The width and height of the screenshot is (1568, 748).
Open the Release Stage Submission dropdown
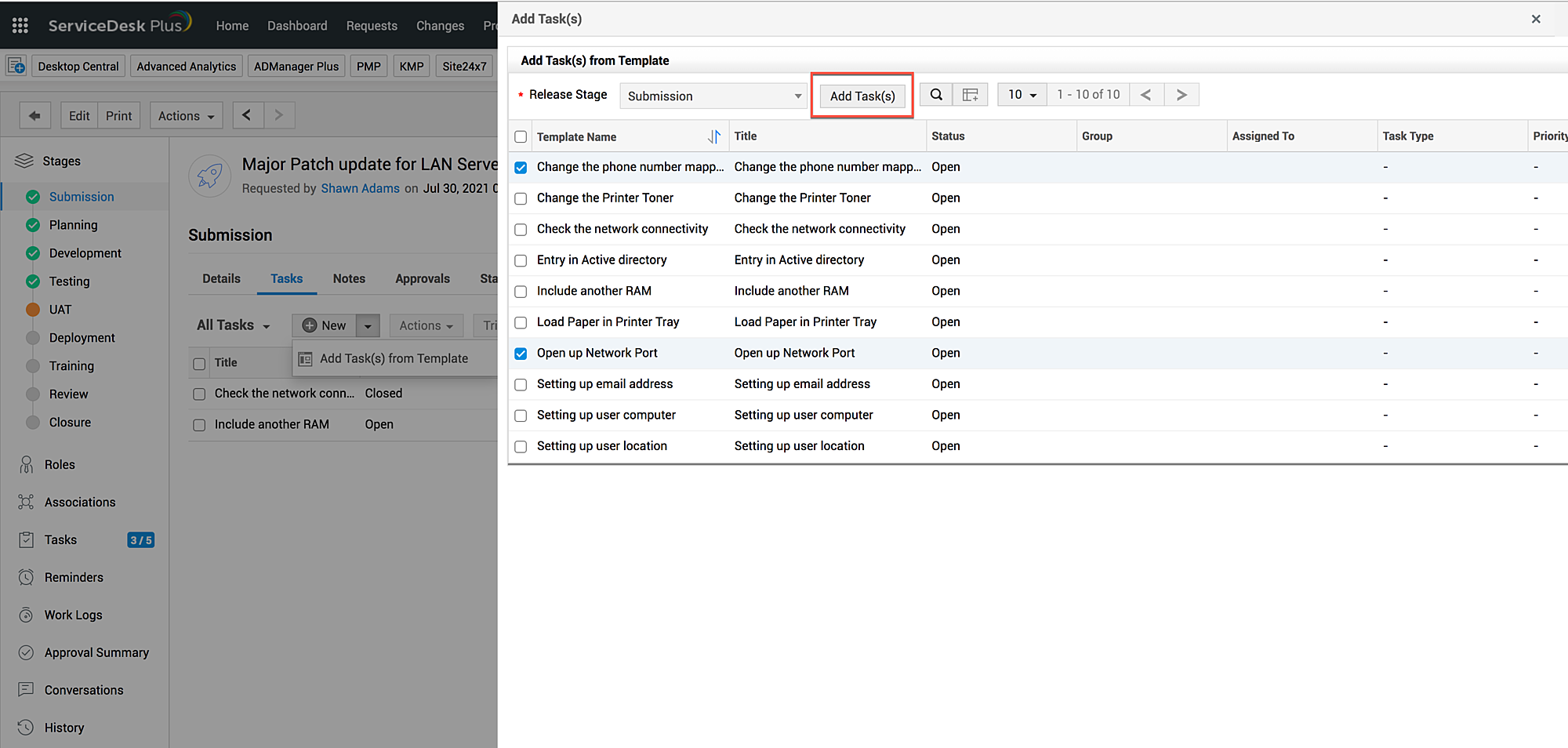(713, 96)
